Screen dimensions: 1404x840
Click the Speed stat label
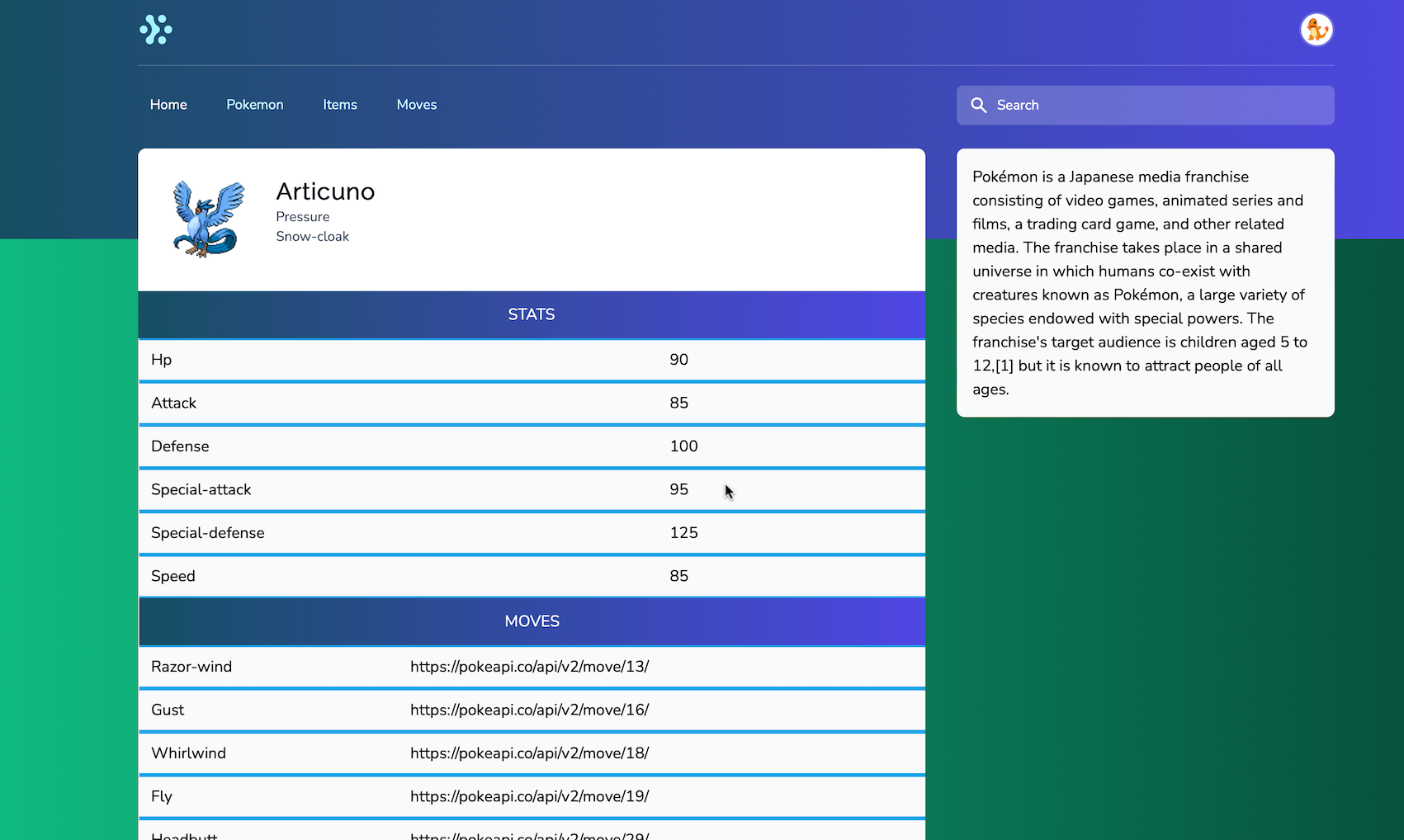(x=173, y=576)
